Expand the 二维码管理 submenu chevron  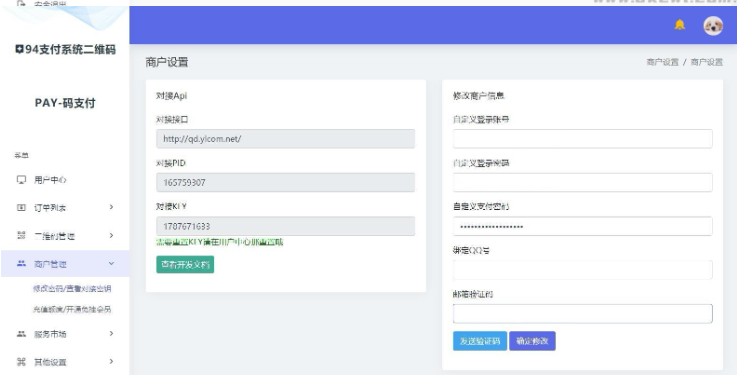coord(111,235)
